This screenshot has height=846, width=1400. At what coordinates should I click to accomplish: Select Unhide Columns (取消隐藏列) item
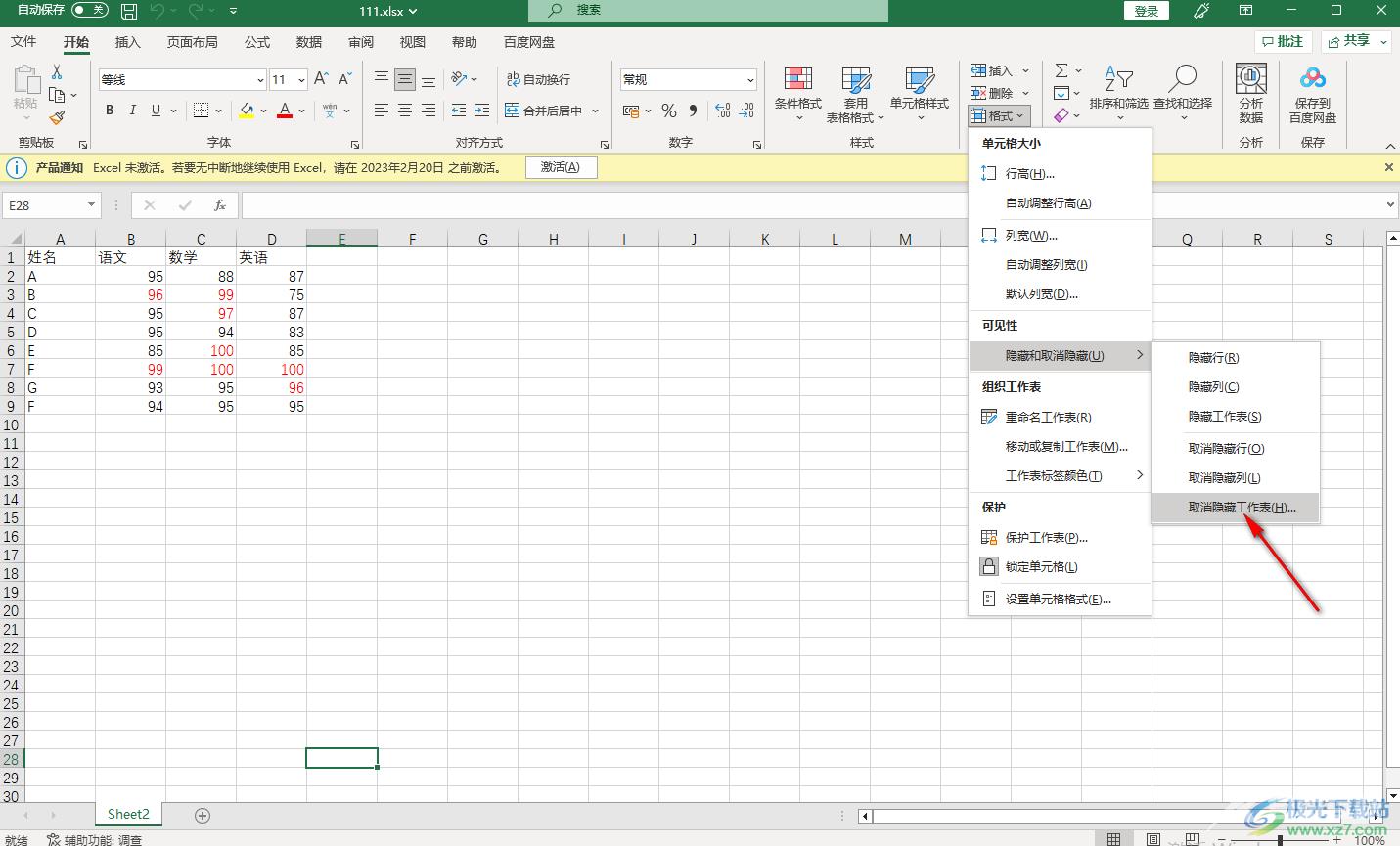click(1236, 478)
